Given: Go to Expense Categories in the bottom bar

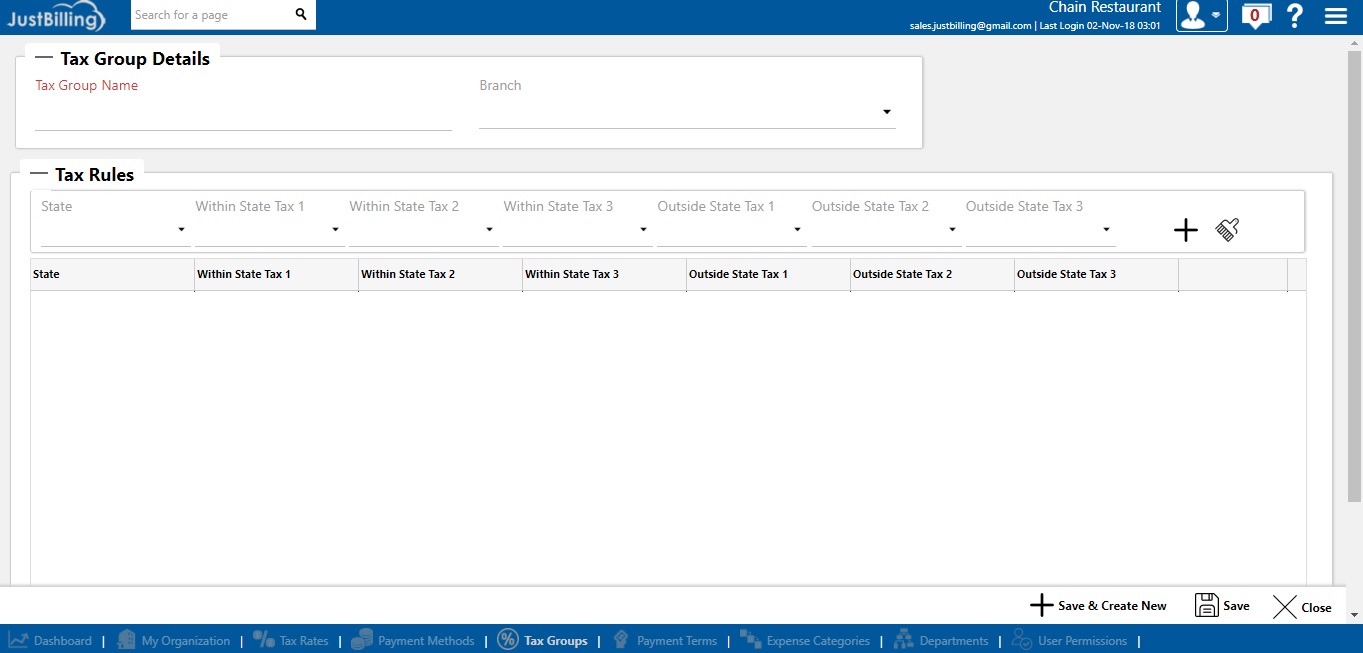Looking at the screenshot, I should pyautogui.click(x=818, y=641).
